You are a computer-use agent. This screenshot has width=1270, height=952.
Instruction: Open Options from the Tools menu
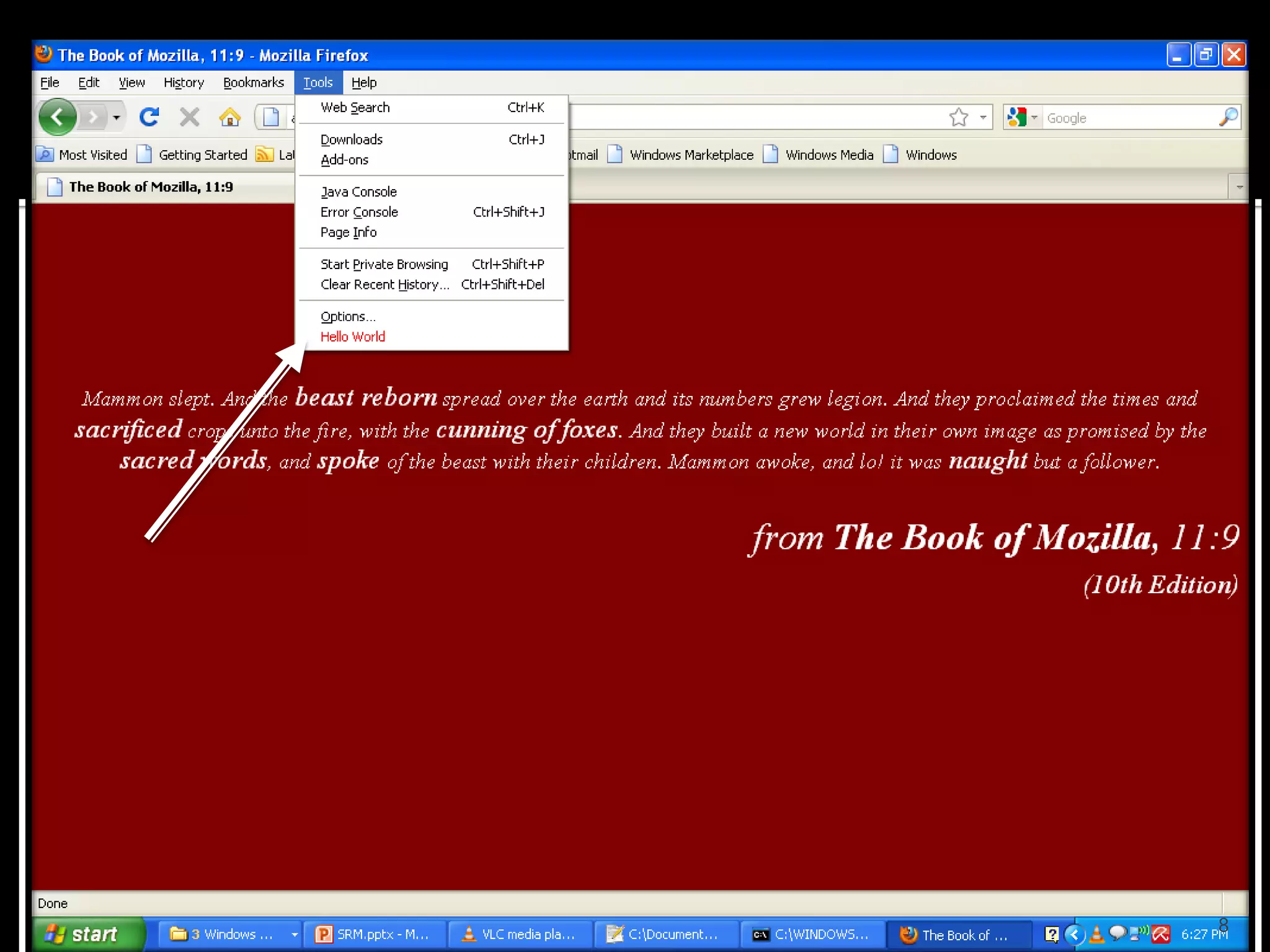(x=347, y=317)
